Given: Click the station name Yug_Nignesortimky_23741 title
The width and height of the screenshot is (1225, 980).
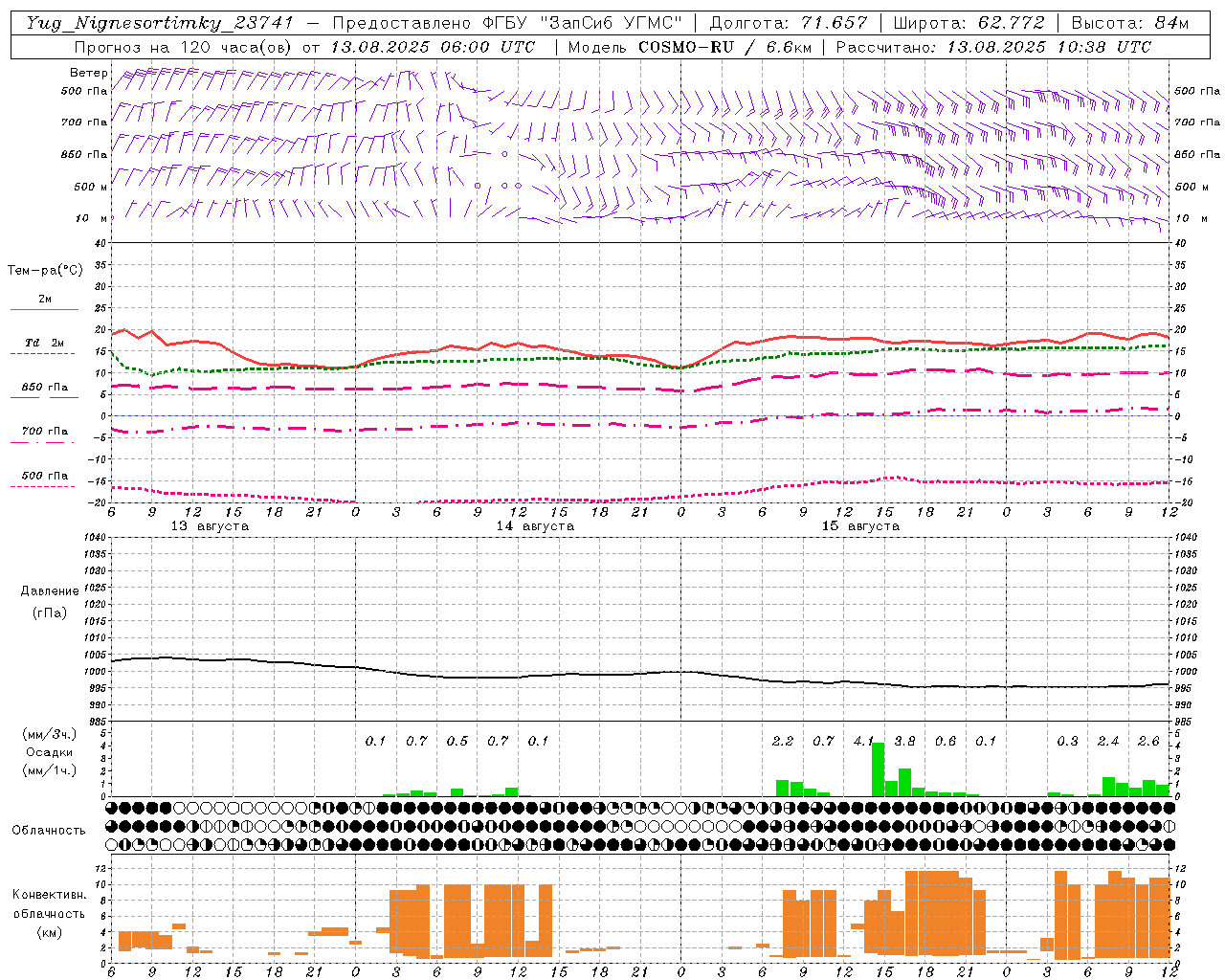Looking at the screenshot, I should (x=160, y=23).
